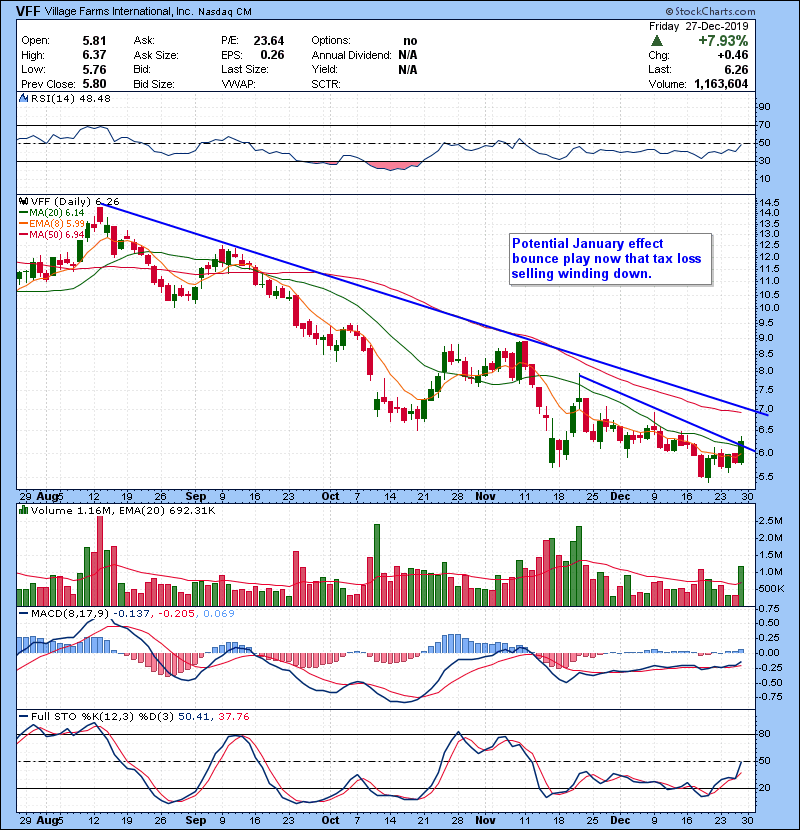Select the EPS value 0.26
This screenshot has width=800, height=830.
point(272,55)
